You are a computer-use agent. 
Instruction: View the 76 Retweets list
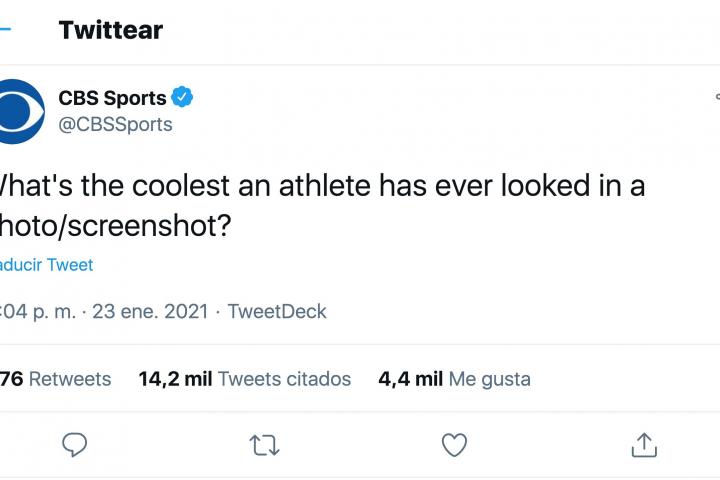(x=56, y=379)
